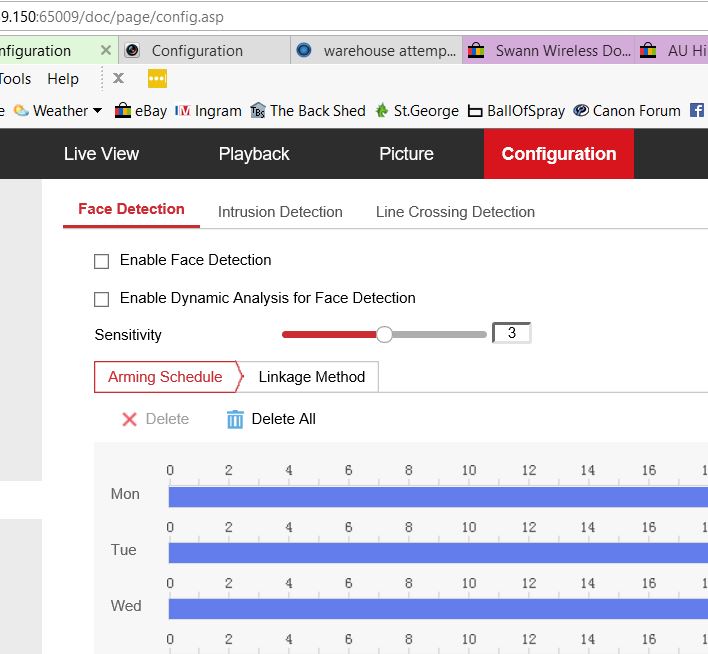This screenshot has height=654, width=708.
Task: Open the Linkage Method tab
Action: 311,377
